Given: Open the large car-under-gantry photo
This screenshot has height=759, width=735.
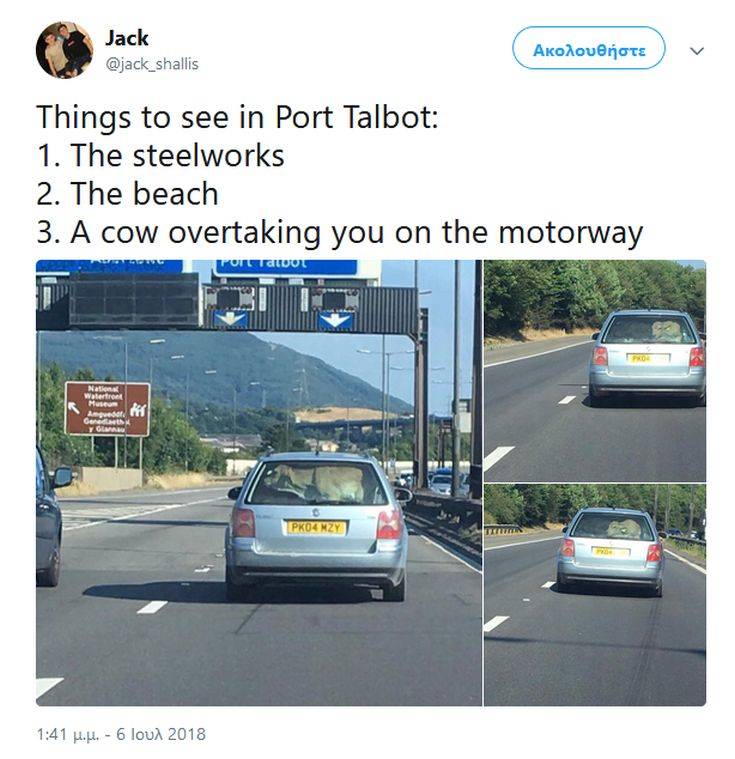Looking at the screenshot, I should tap(259, 483).
